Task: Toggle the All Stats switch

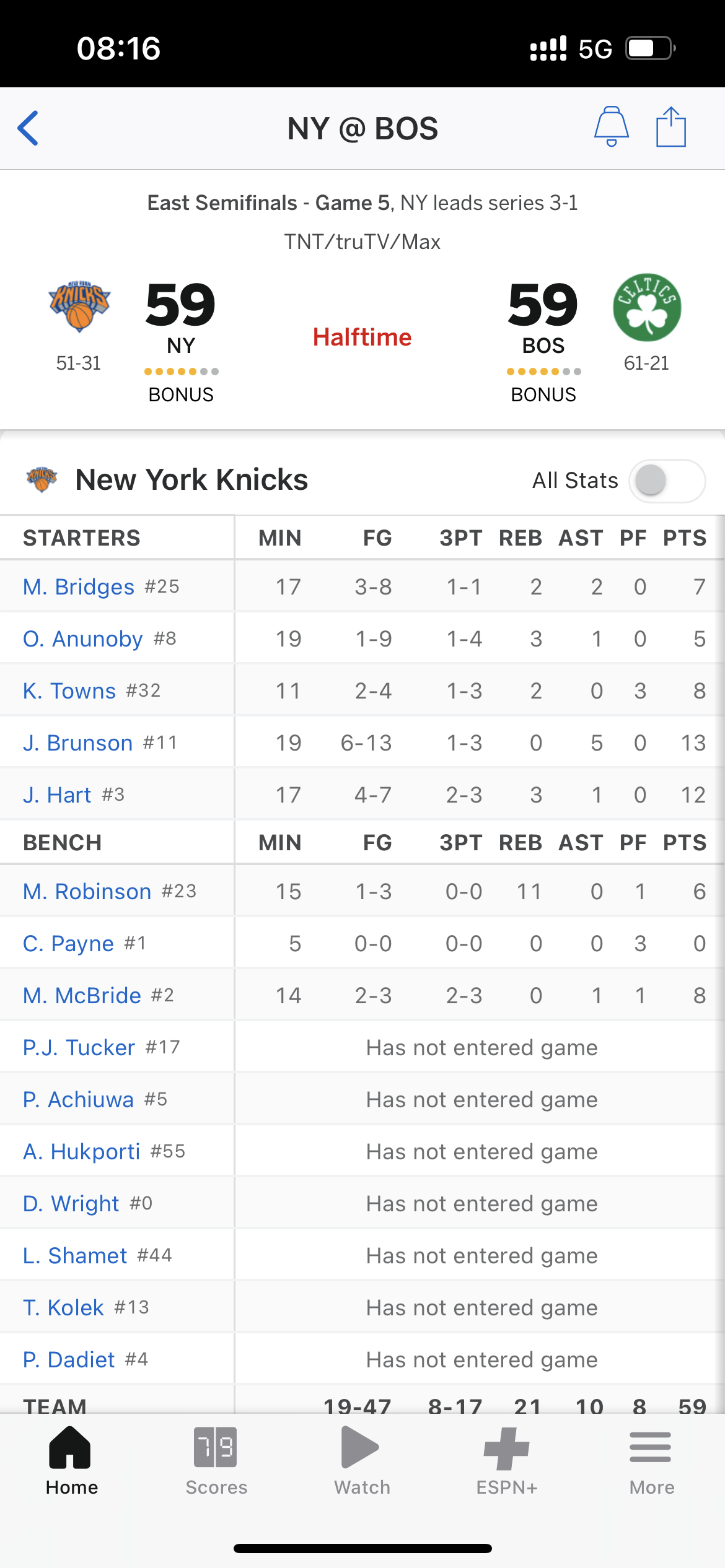Action: coord(667,481)
